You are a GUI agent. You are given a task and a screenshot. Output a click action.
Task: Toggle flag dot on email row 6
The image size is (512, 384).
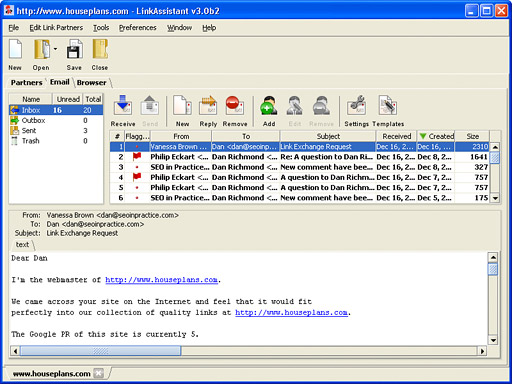[137, 198]
